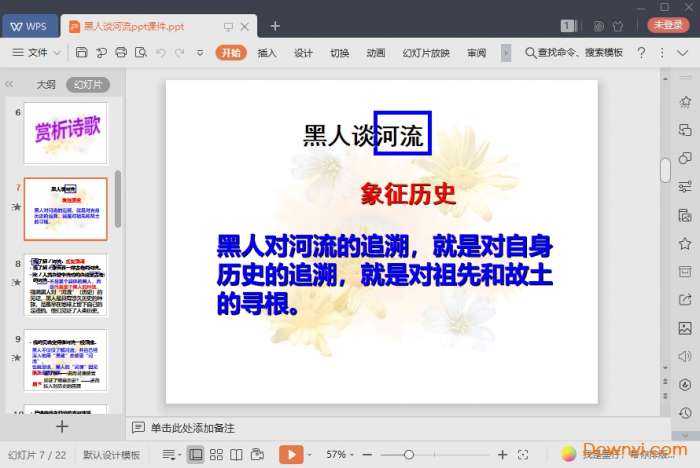
Task: Click the 未登录 login button
Action: tap(668, 25)
